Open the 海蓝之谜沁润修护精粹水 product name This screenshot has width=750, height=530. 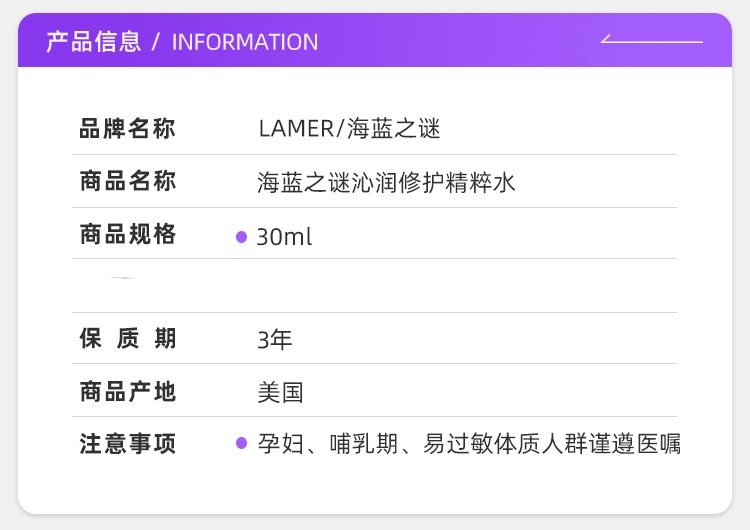coord(386,183)
